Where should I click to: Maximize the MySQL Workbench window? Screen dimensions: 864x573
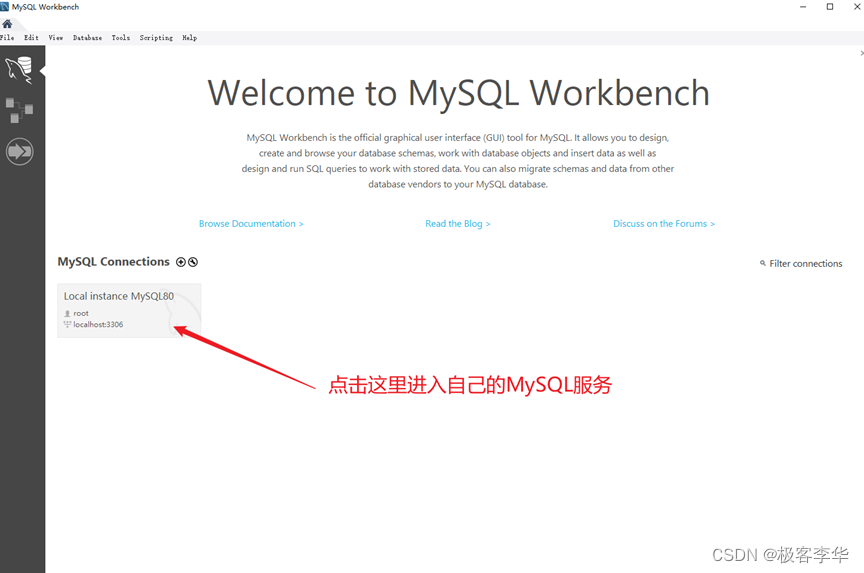point(830,7)
